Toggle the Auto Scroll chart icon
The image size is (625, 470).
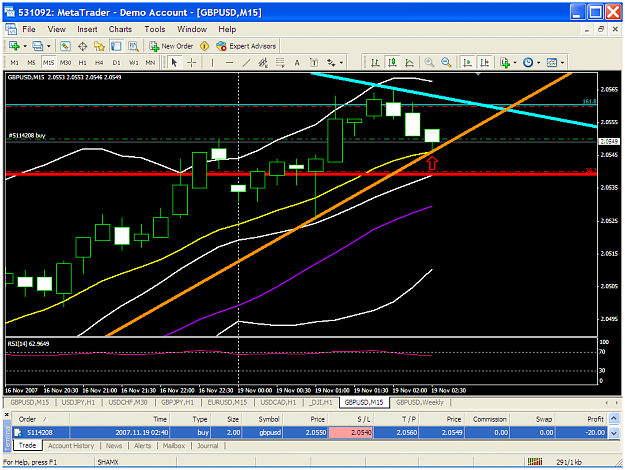[467, 63]
